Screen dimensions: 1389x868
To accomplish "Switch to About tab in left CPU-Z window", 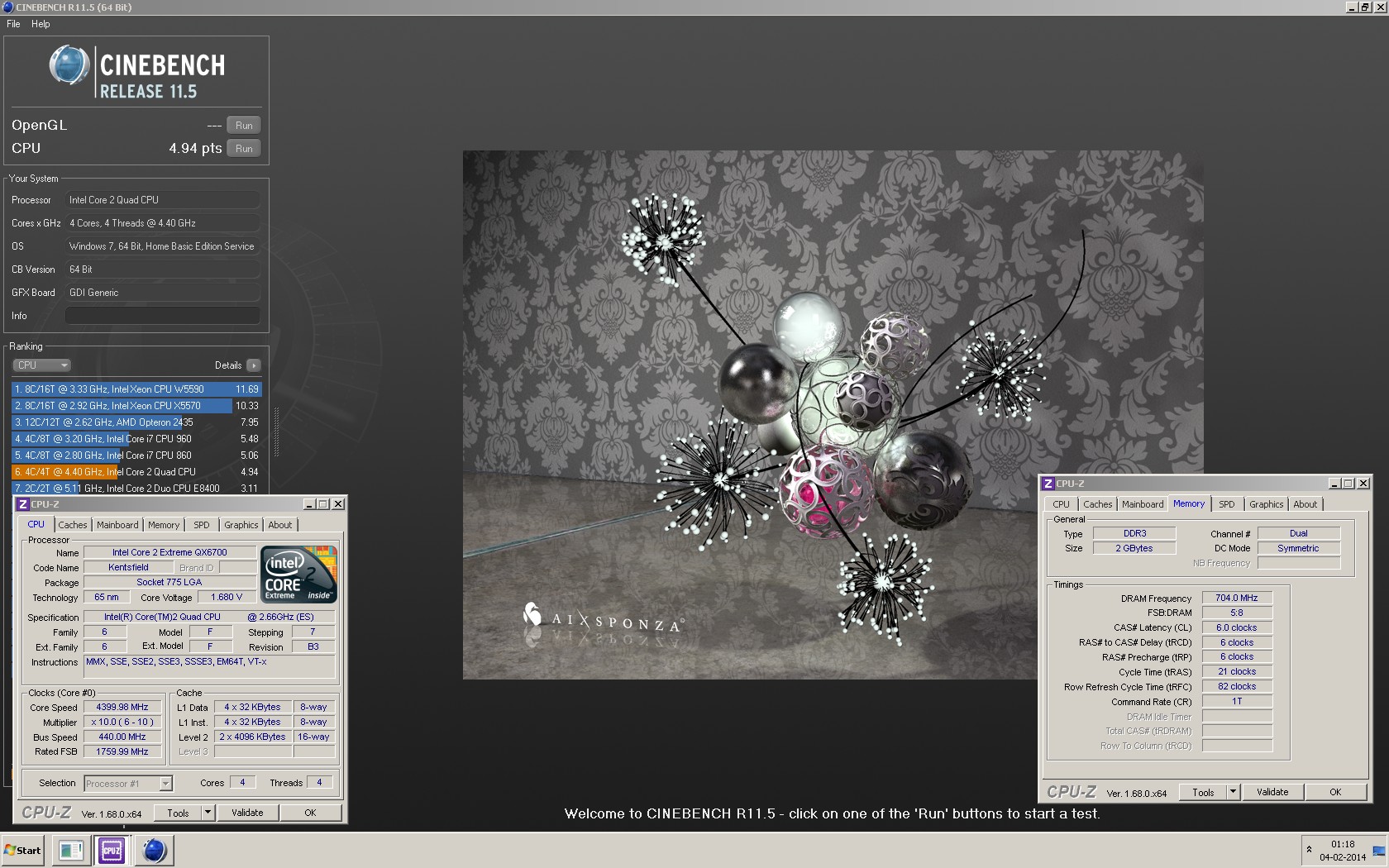I will 280,526.
